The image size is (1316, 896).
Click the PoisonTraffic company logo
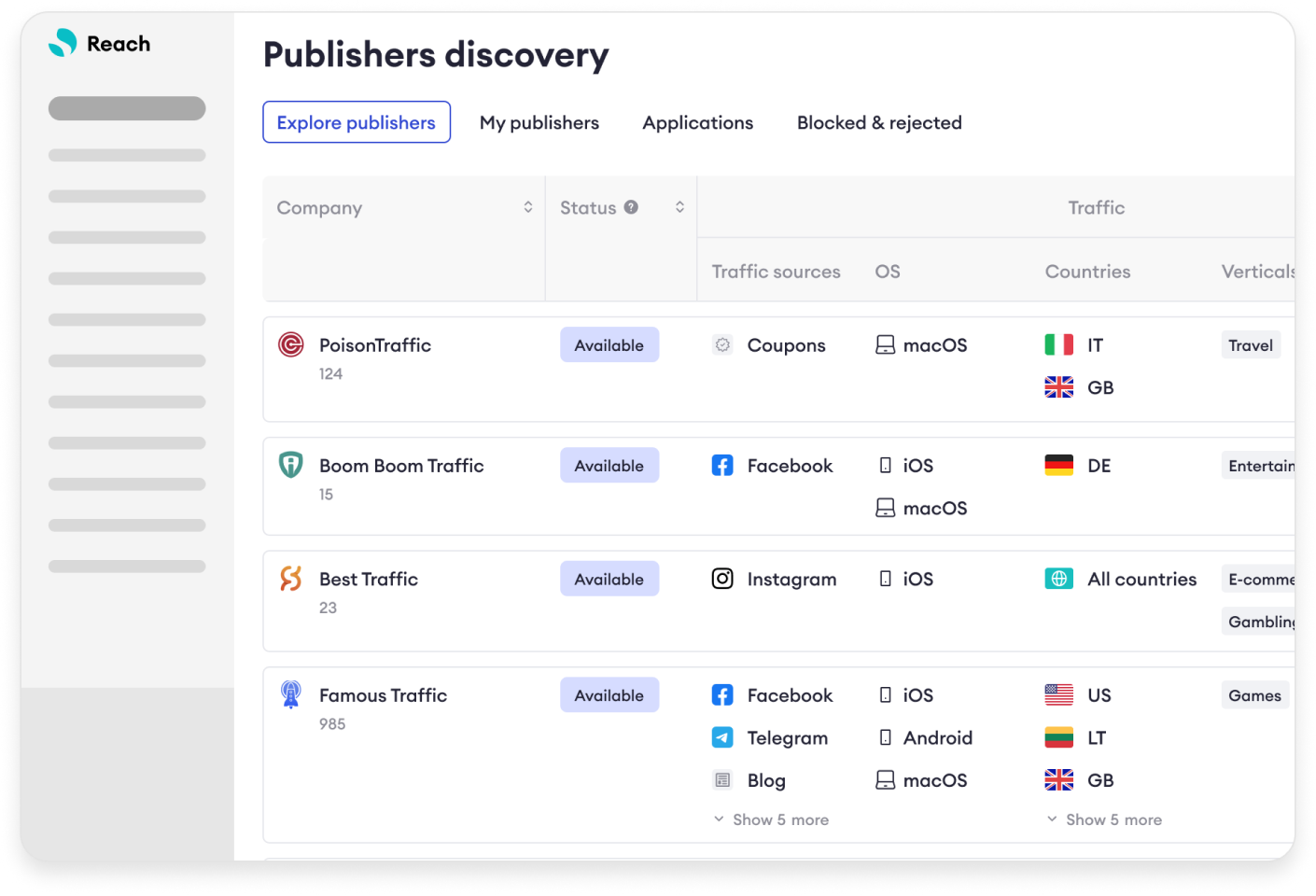point(291,345)
